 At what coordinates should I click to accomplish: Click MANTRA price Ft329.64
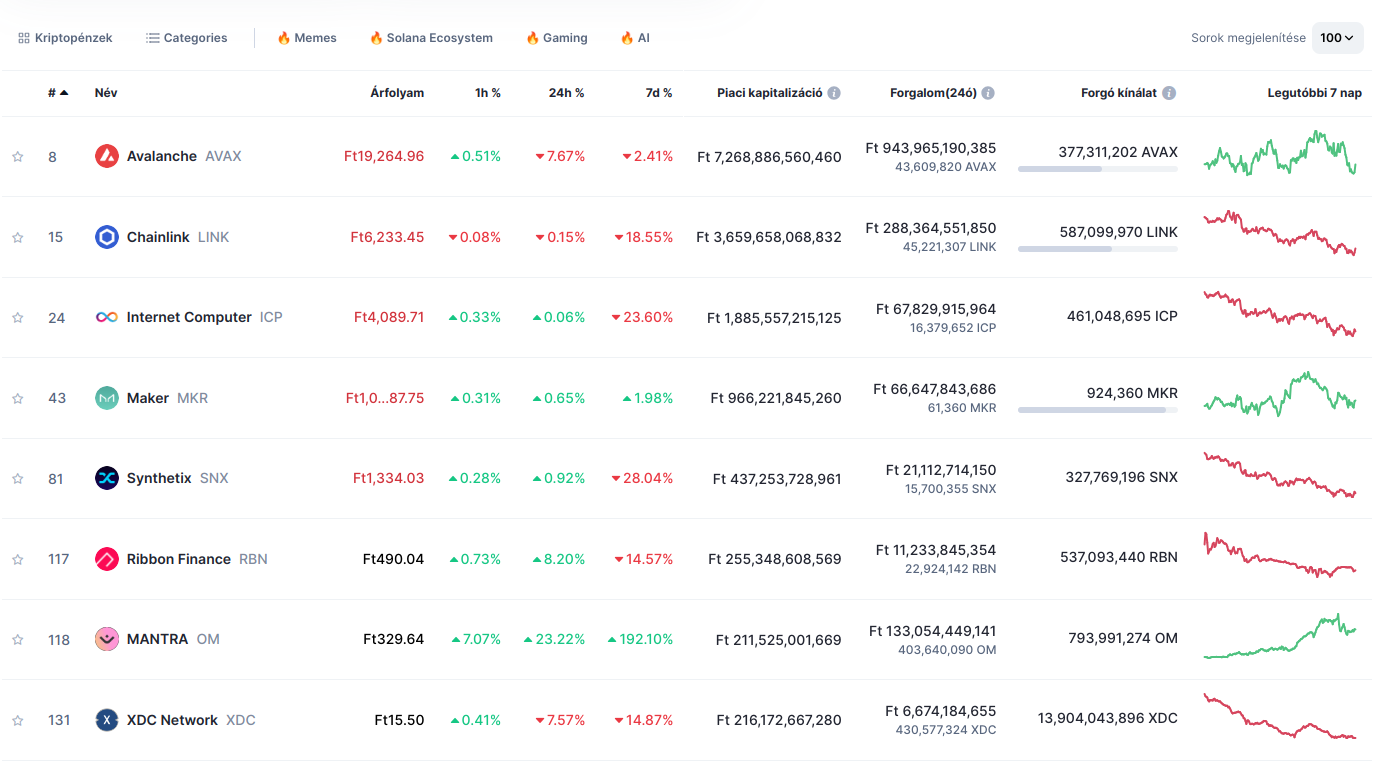(394, 639)
